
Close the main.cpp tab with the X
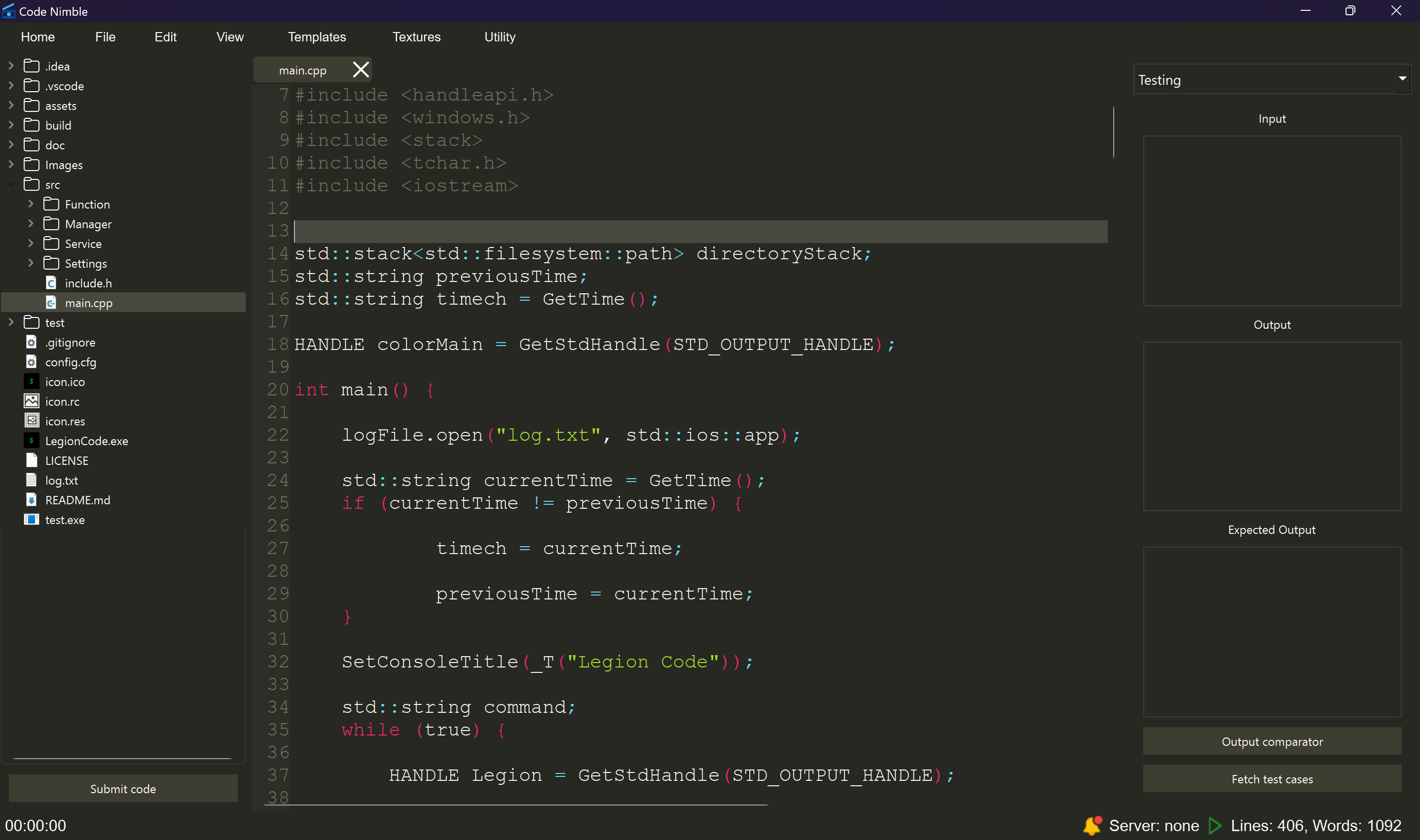point(361,70)
